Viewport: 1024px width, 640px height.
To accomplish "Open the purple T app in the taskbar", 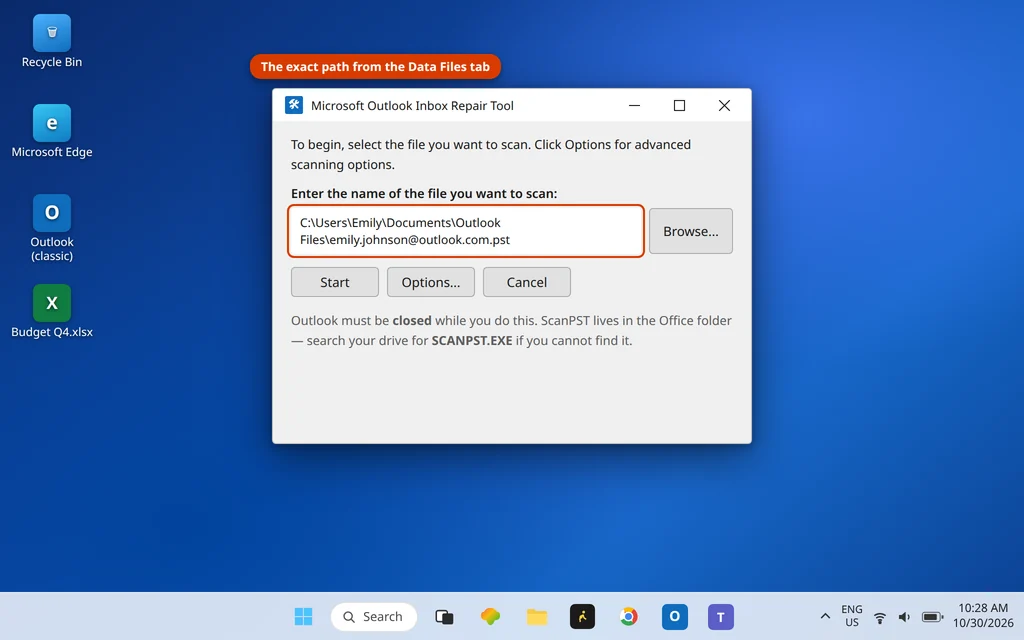I will [721, 616].
